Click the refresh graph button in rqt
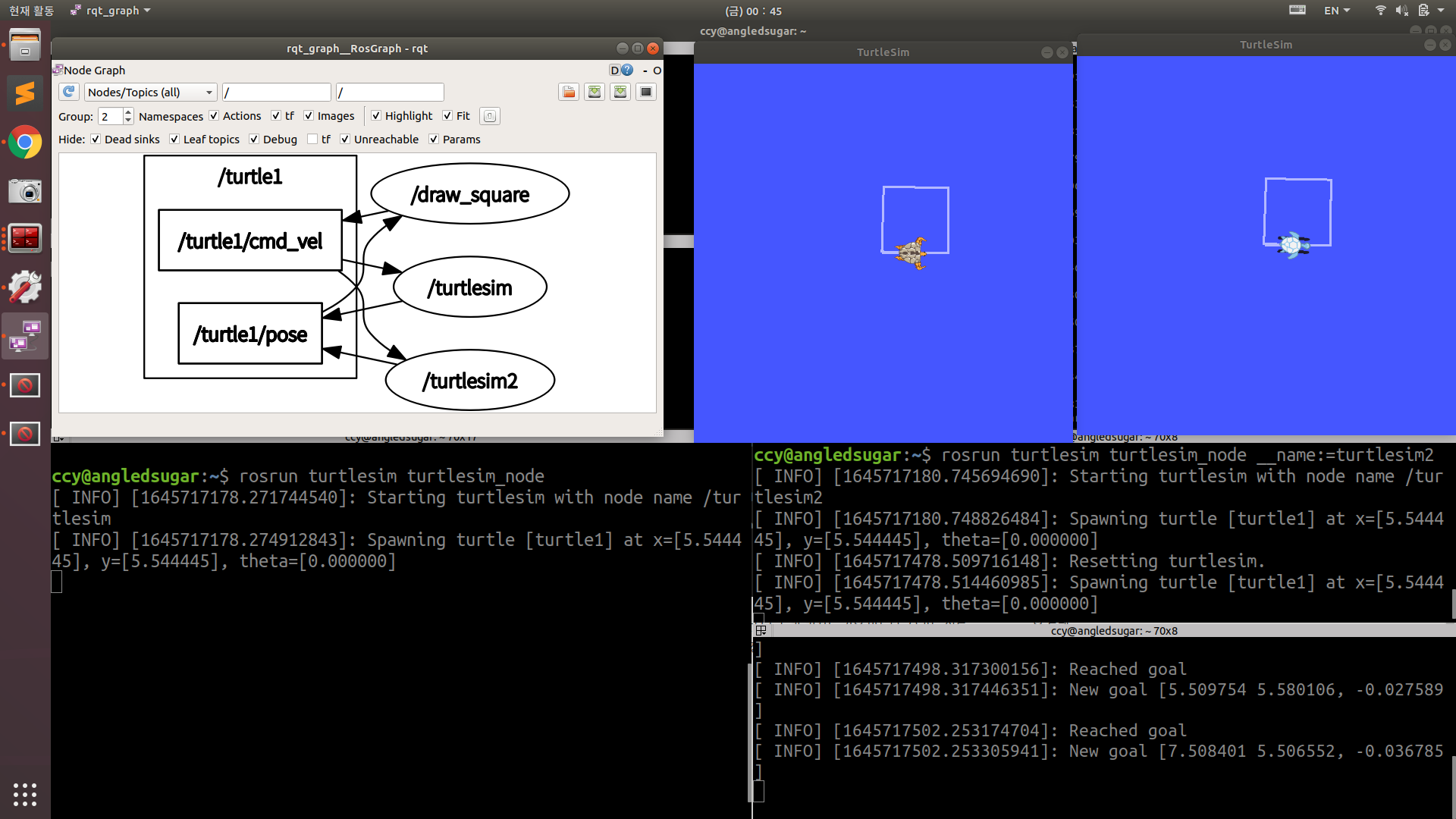Image resolution: width=1456 pixels, height=819 pixels. 69,92
